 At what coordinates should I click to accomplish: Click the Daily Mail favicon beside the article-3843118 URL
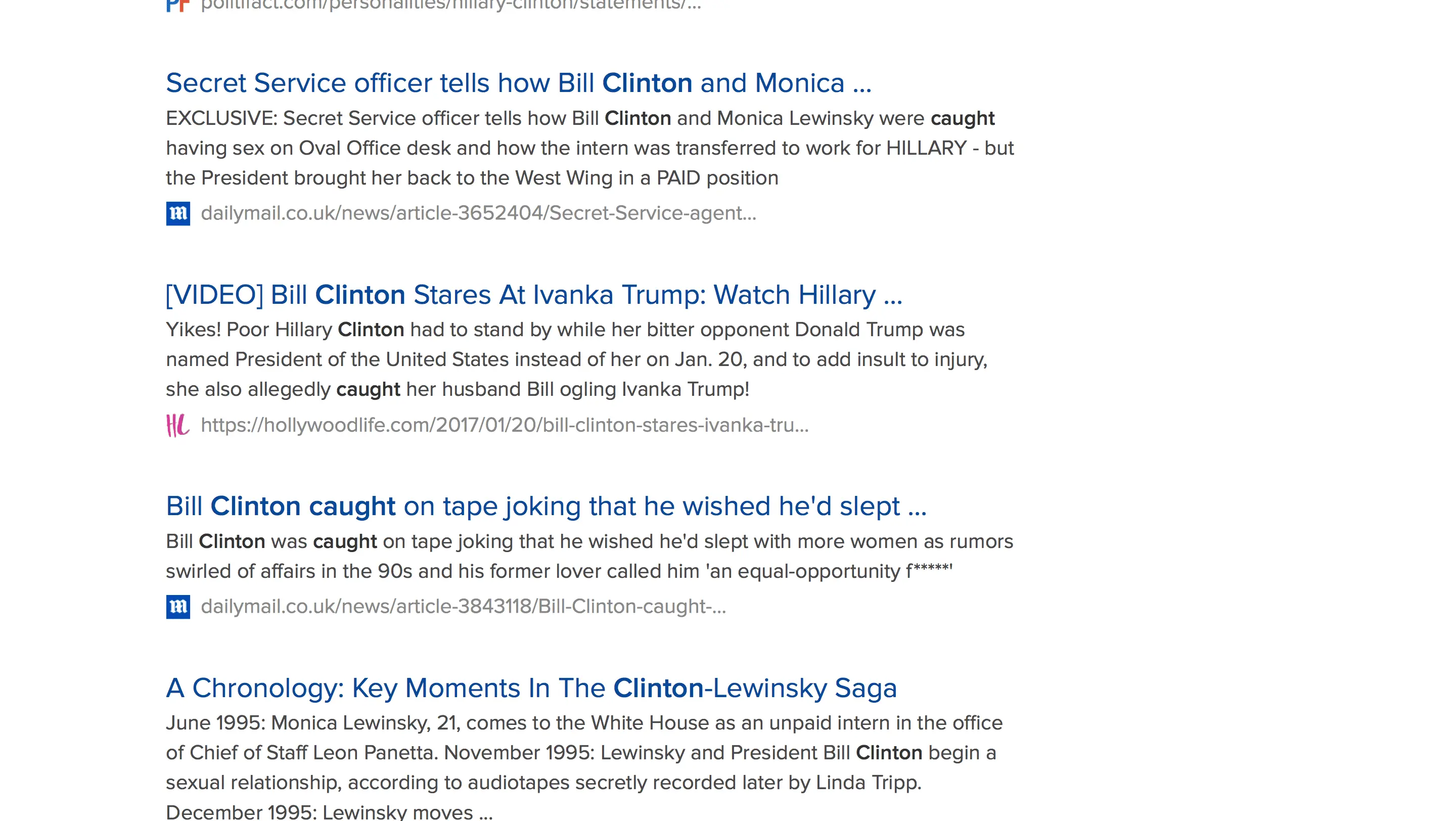click(178, 607)
